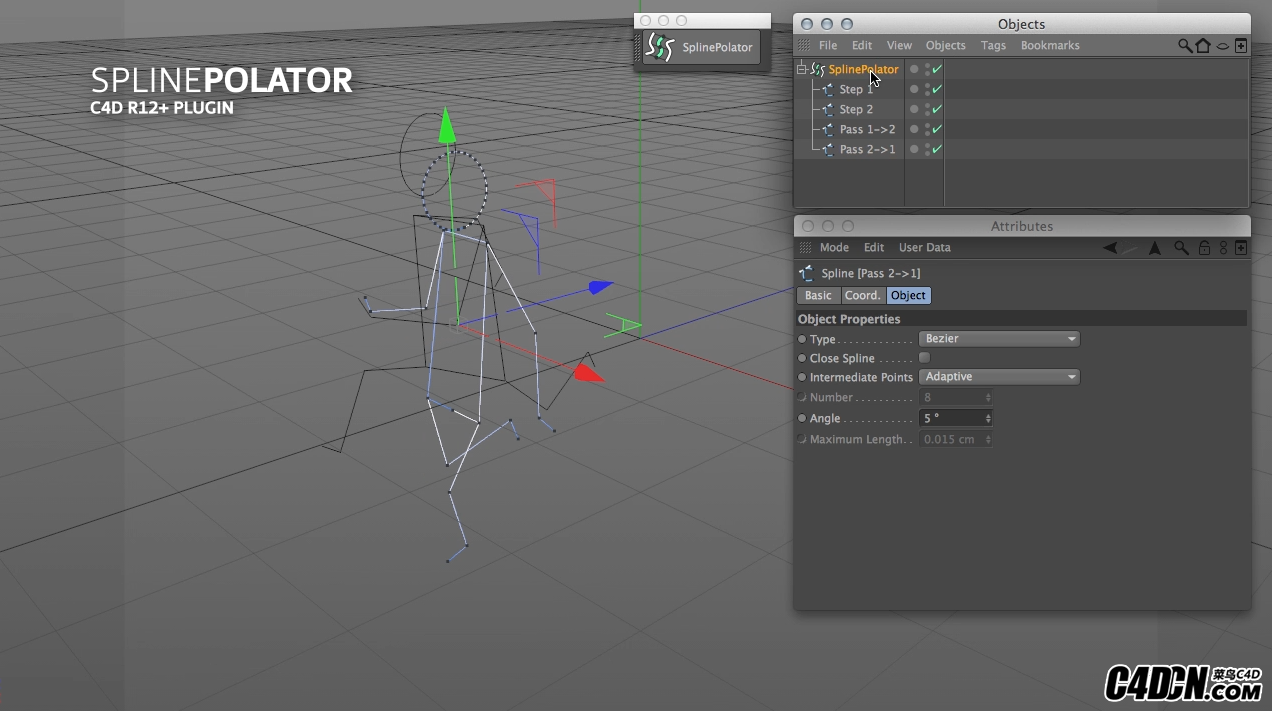Open the Tags menu in Objects panel

[993, 46]
